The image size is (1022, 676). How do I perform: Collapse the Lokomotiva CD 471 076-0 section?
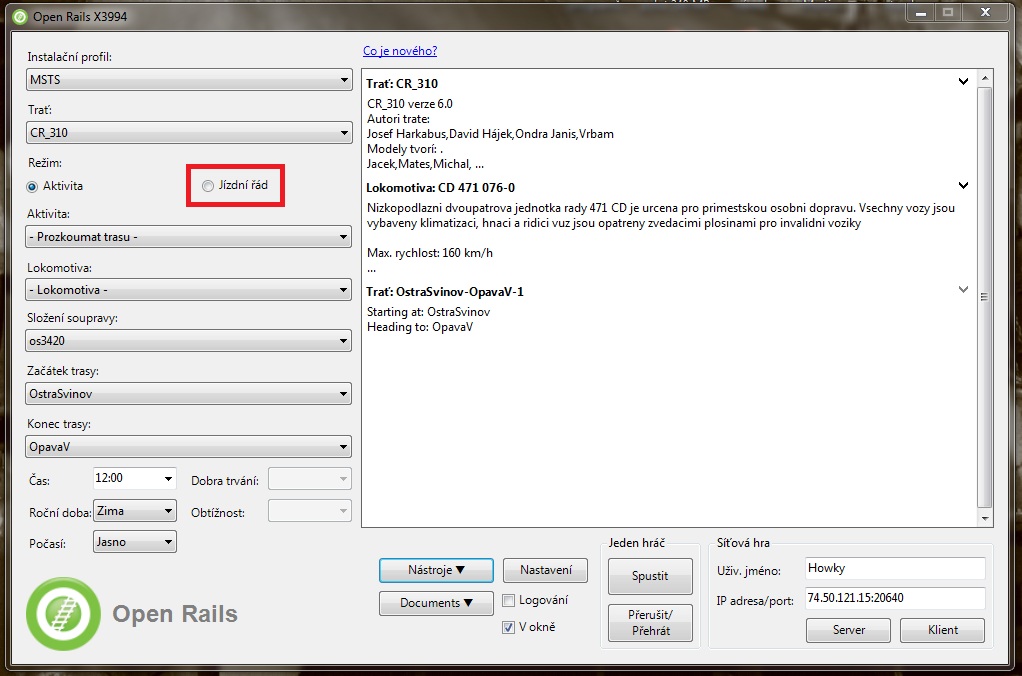pyautogui.click(x=963, y=186)
